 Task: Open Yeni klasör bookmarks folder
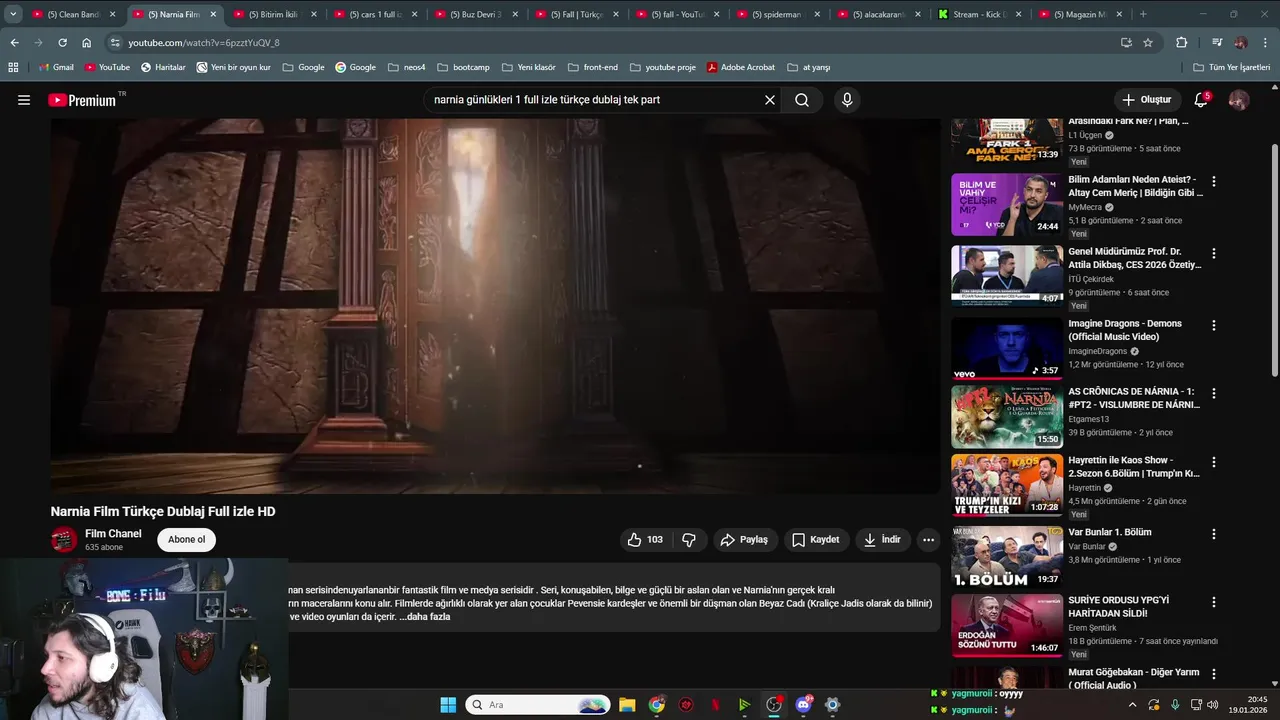(527, 67)
